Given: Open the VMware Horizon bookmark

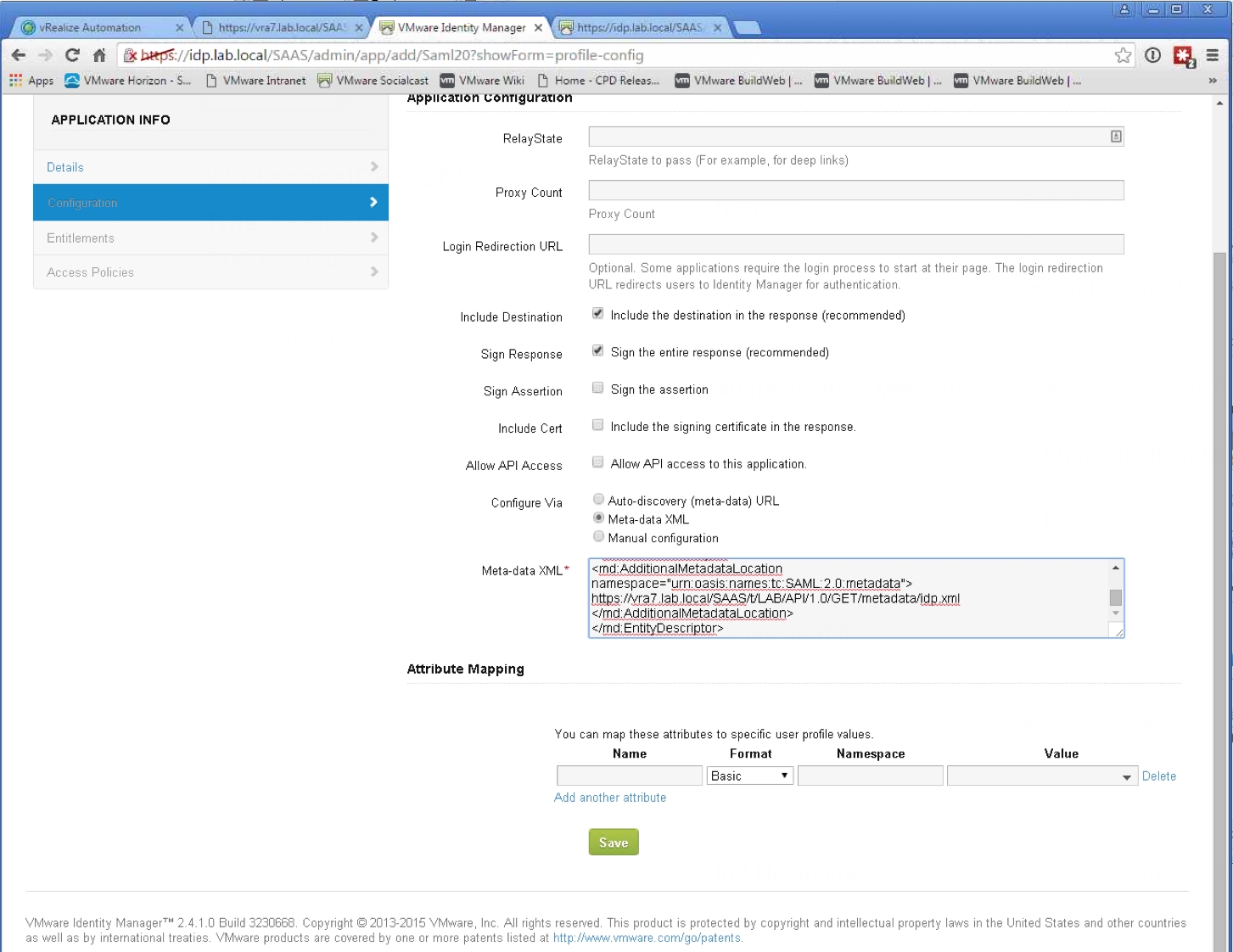Looking at the screenshot, I should pos(128,81).
